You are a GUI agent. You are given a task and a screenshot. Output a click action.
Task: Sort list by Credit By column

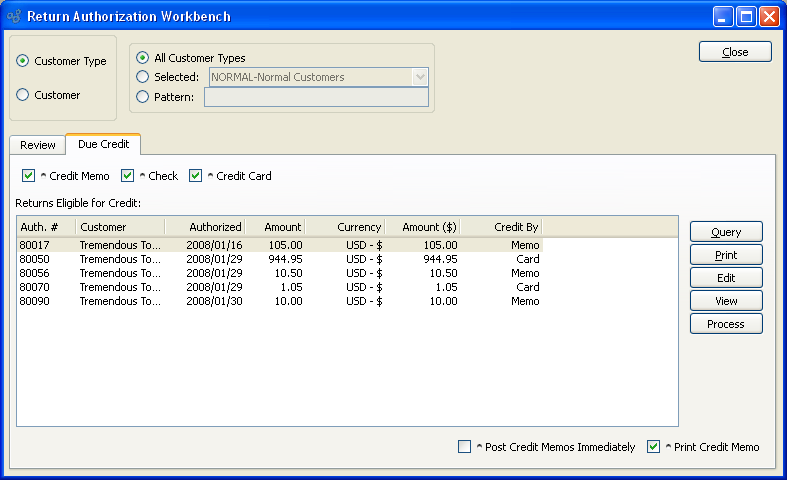[501, 227]
